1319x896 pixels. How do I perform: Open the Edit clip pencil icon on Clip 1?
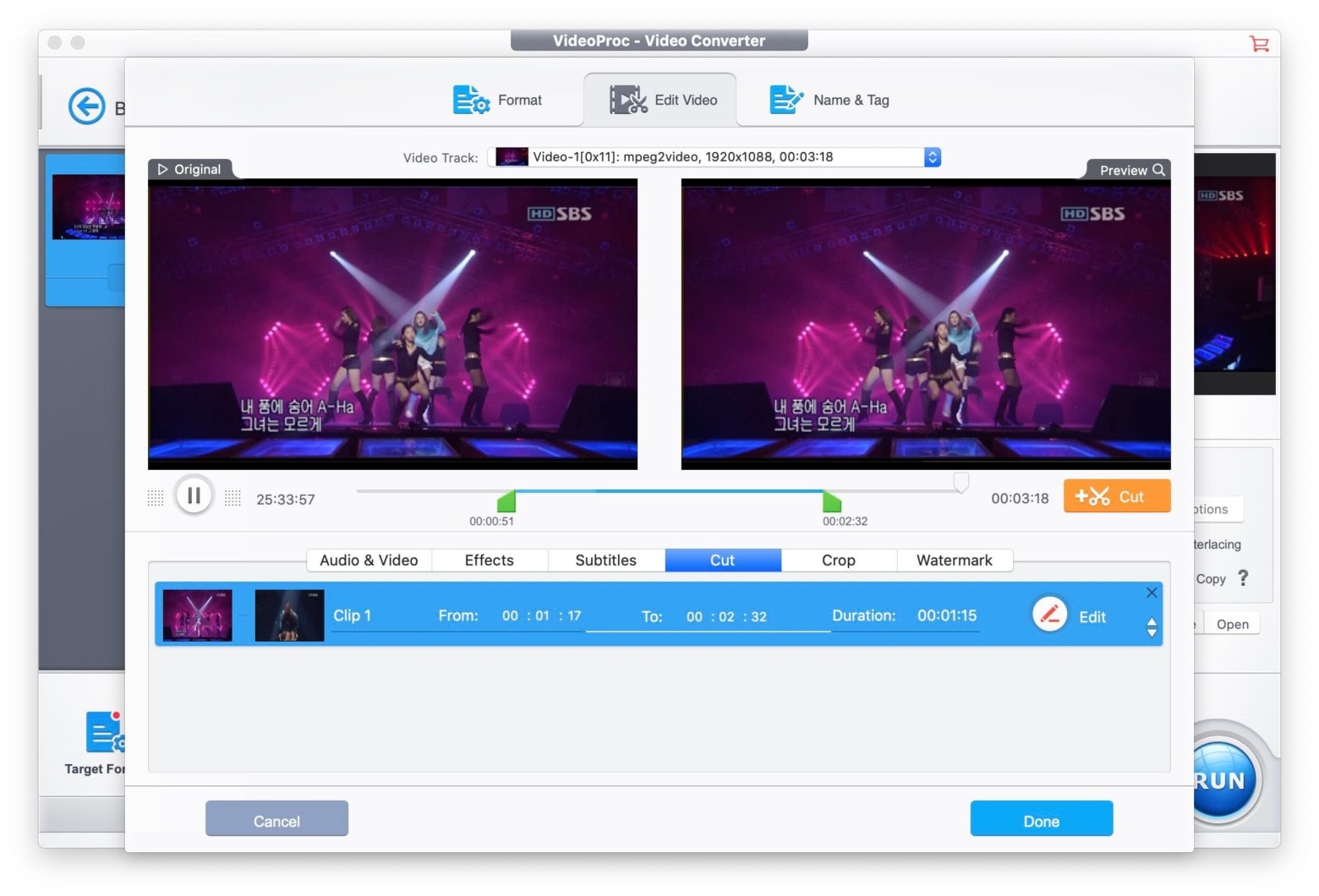tap(1049, 615)
